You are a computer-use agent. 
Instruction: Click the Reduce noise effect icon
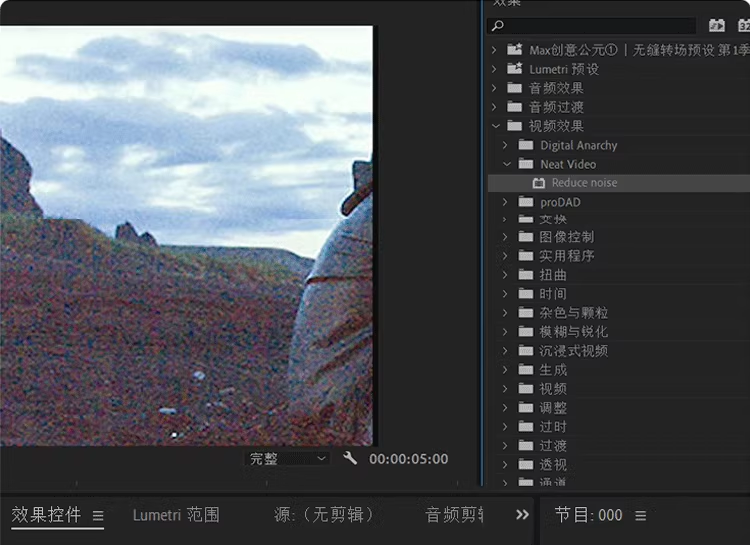(x=538, y=183)
